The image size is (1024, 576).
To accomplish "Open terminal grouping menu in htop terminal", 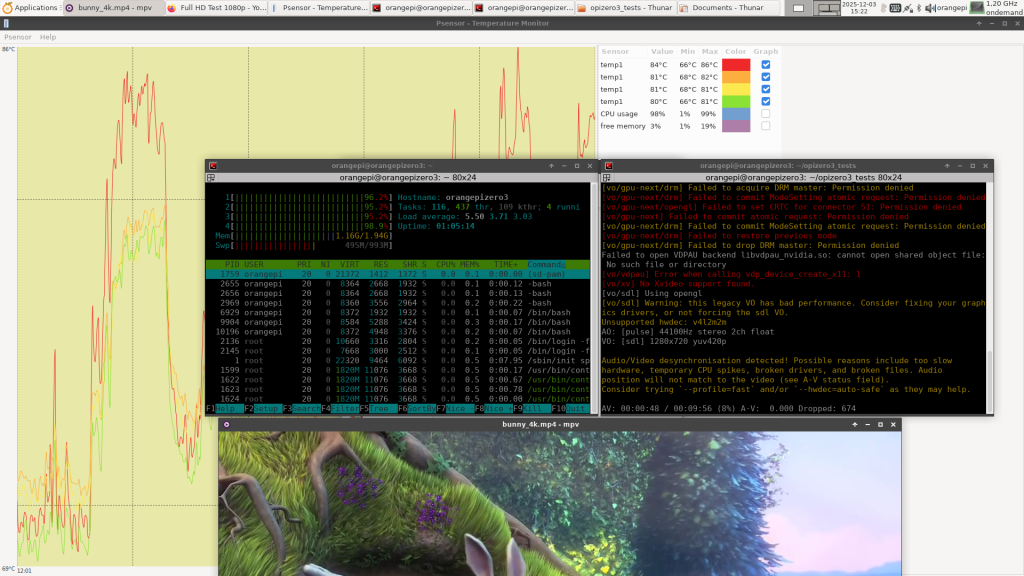I will pyautogui.click(x=212, y=177).
